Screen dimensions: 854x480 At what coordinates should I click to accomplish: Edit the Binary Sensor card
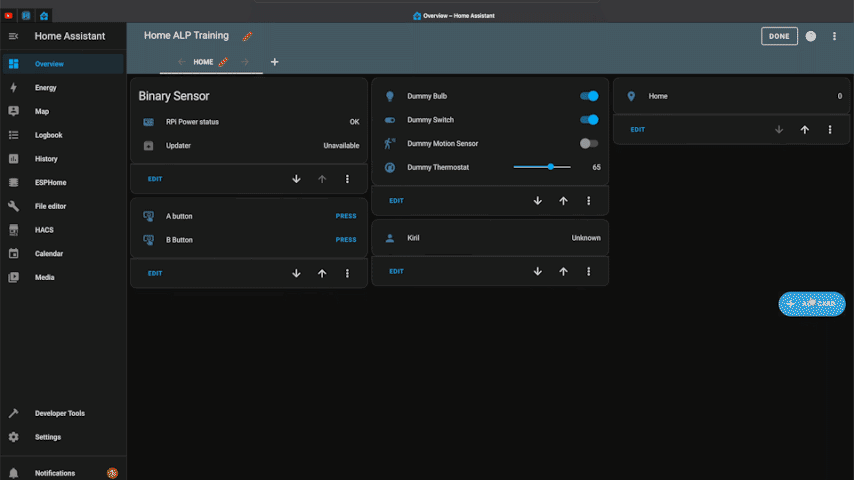(155, 179)
